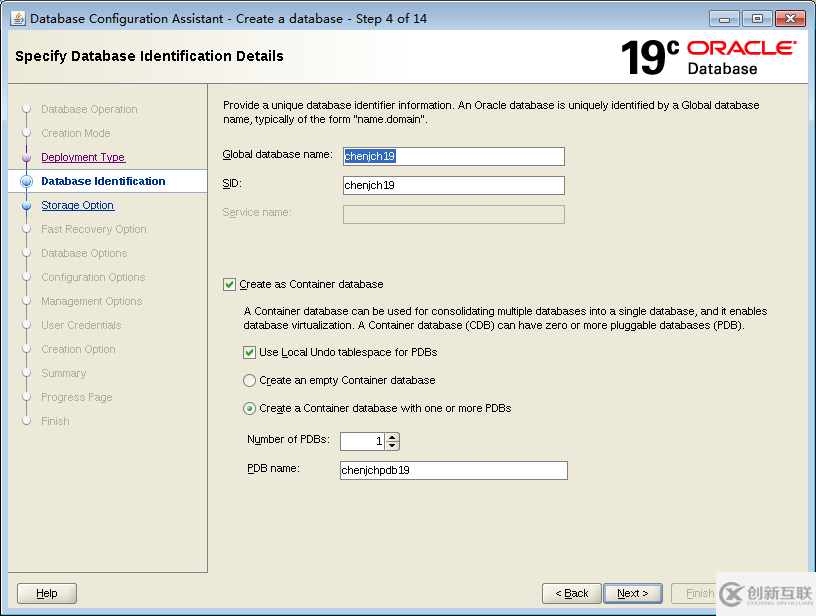Viewport: 816px width, 616px height.
Task: Click the Specify Database Identification Details heading
Action: pos(149,56)
